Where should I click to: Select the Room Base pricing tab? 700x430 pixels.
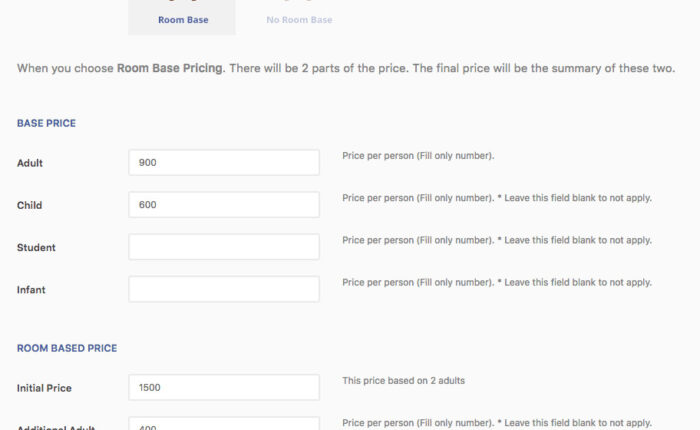[183, 19]
